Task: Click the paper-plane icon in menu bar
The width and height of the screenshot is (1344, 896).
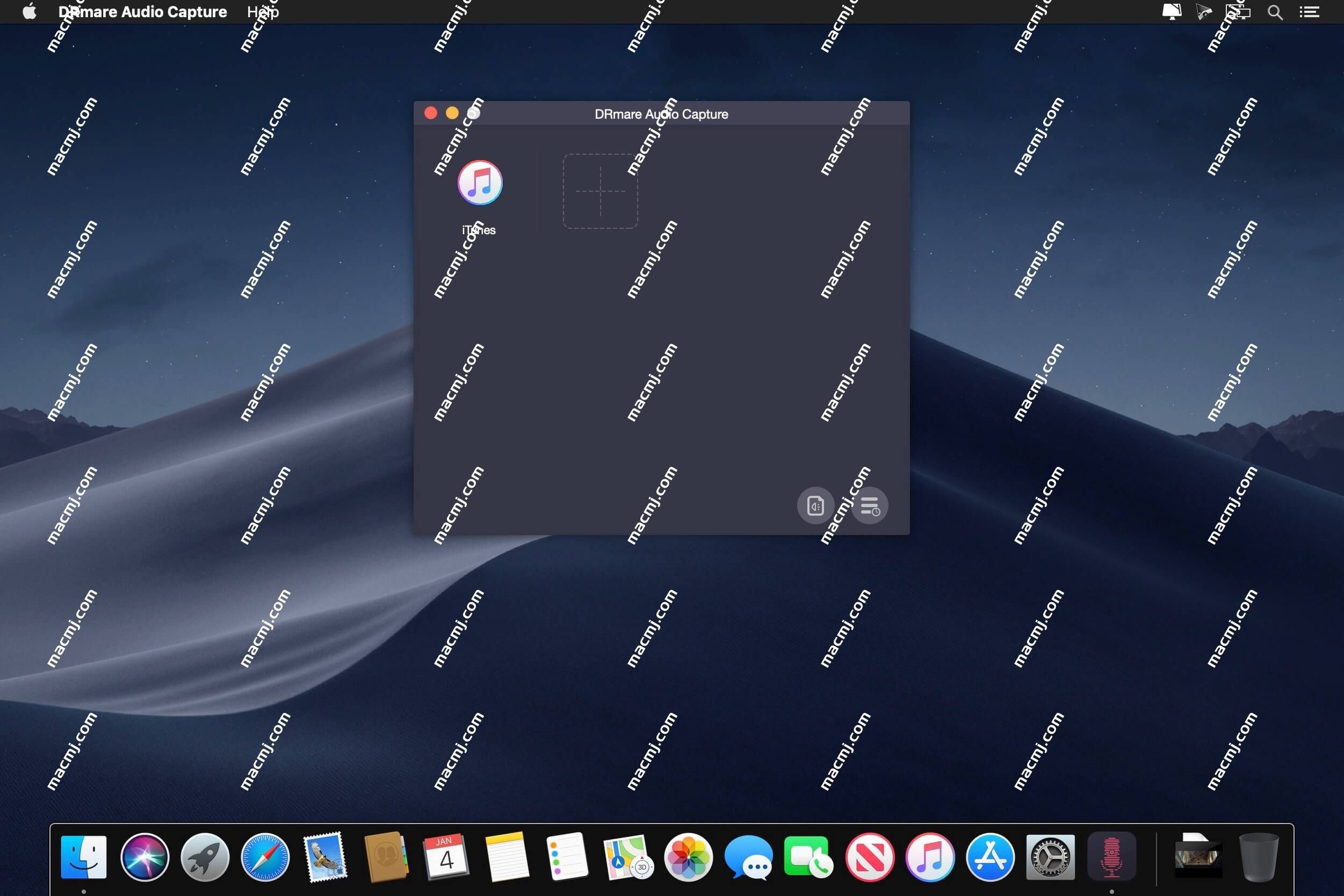Action: pyautogui.click(x=1204, y=12)
